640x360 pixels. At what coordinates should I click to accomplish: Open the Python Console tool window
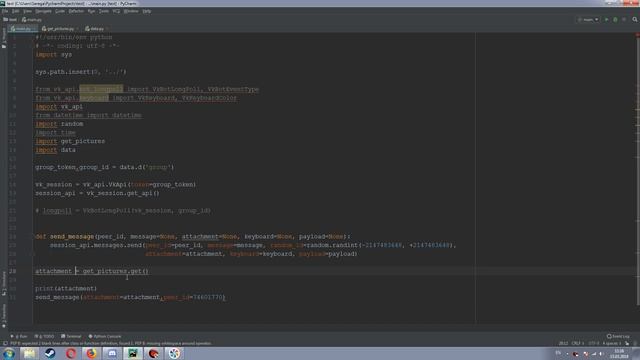(105, 336)
